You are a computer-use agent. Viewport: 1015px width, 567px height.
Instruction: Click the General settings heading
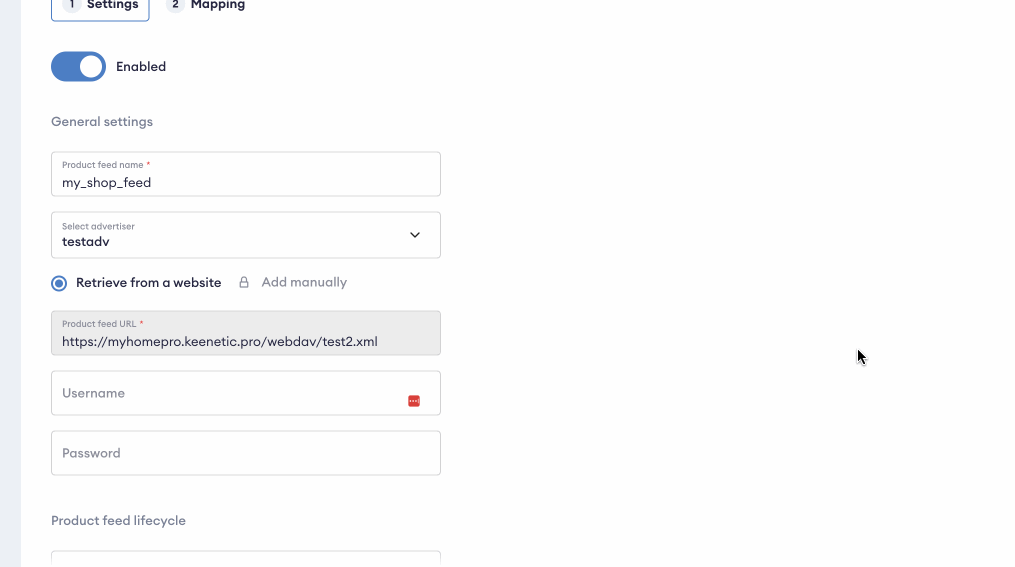[x=102, y=122]
